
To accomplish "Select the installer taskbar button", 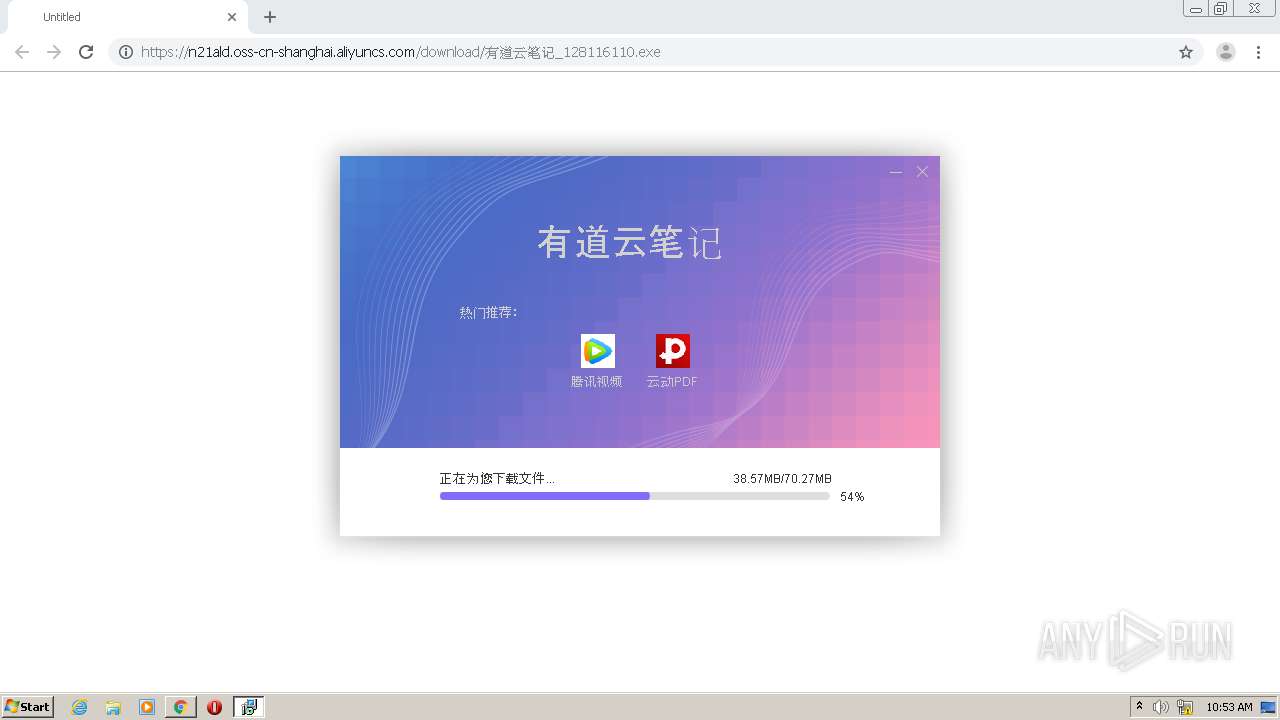I will (249, 707).
